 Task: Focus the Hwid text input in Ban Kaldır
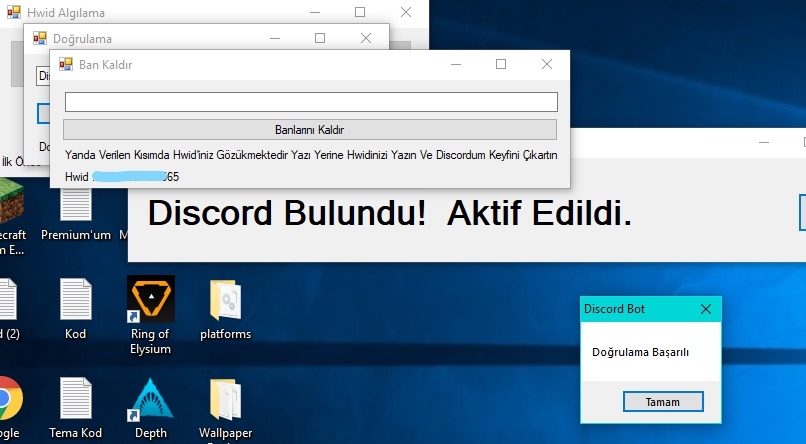tap(311, 102)
